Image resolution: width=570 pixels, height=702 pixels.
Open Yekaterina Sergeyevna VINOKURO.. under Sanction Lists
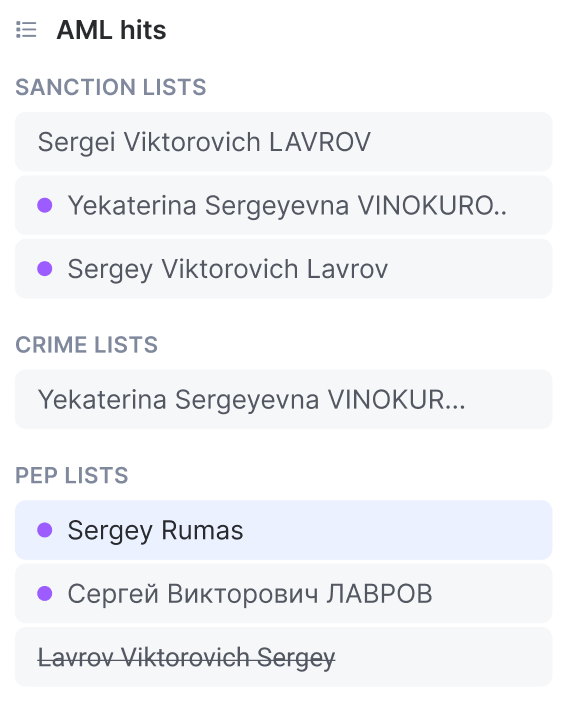[x=283, y=205]
